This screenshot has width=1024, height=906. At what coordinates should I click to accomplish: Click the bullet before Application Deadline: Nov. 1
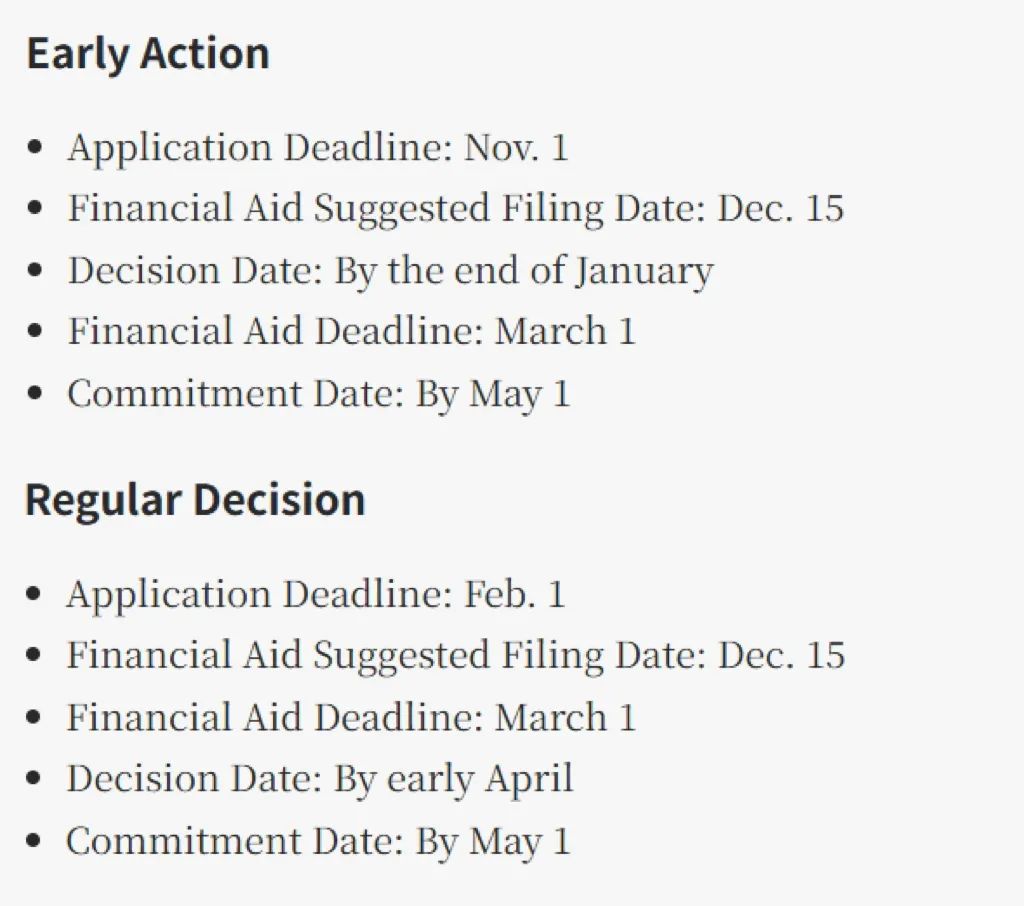coord(35,148)
